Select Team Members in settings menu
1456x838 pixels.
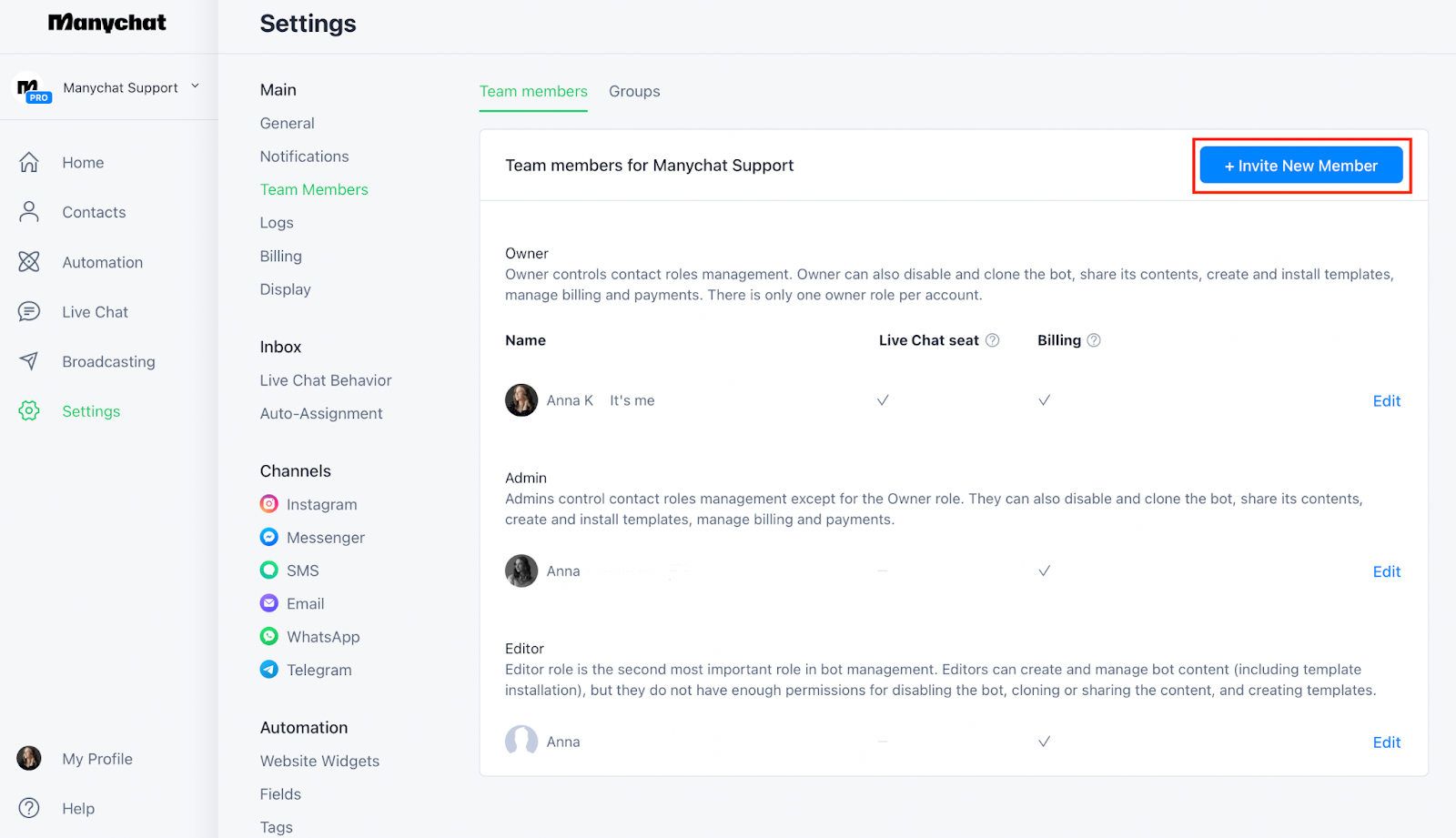pyautogui.click(x=314, y=189)
